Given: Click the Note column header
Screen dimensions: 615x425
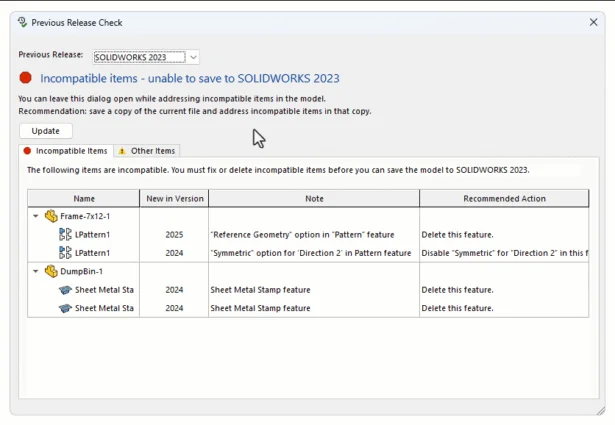Looking at the screenshot, I should pyautogui.click(x=314, y=198).
